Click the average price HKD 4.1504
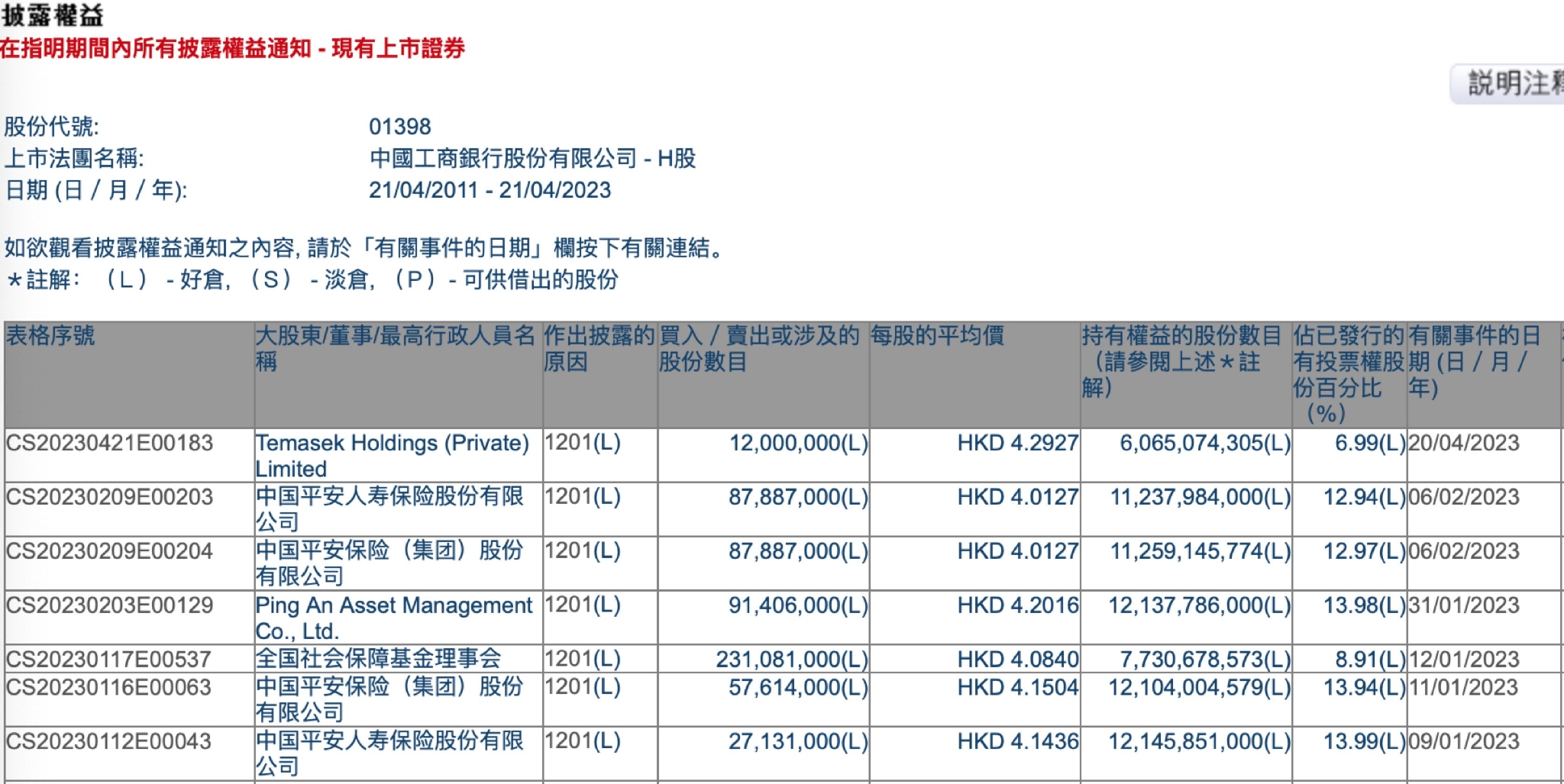This screenshot has height=784, width=1564. [x=1018, y=687]
